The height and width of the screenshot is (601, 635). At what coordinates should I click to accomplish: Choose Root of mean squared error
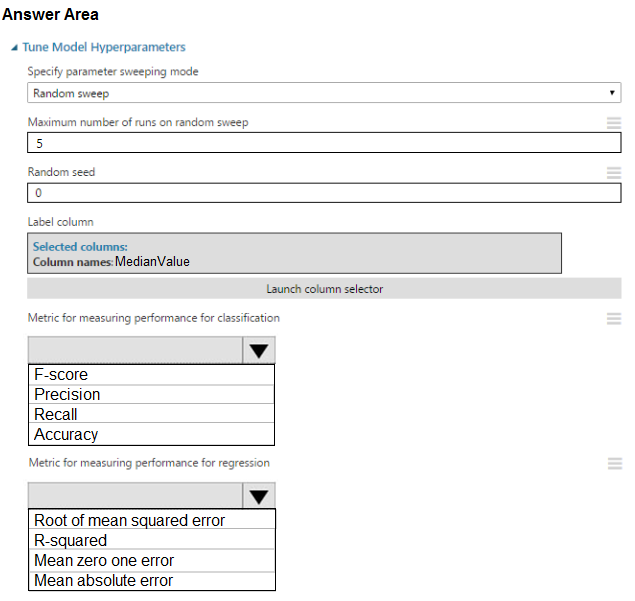point(151,520)
